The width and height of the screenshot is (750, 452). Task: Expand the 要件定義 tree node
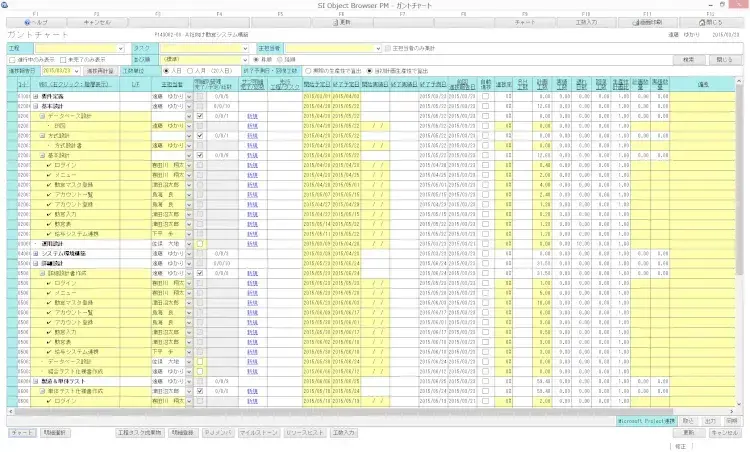pyautogui.click(x=37, y=96)
